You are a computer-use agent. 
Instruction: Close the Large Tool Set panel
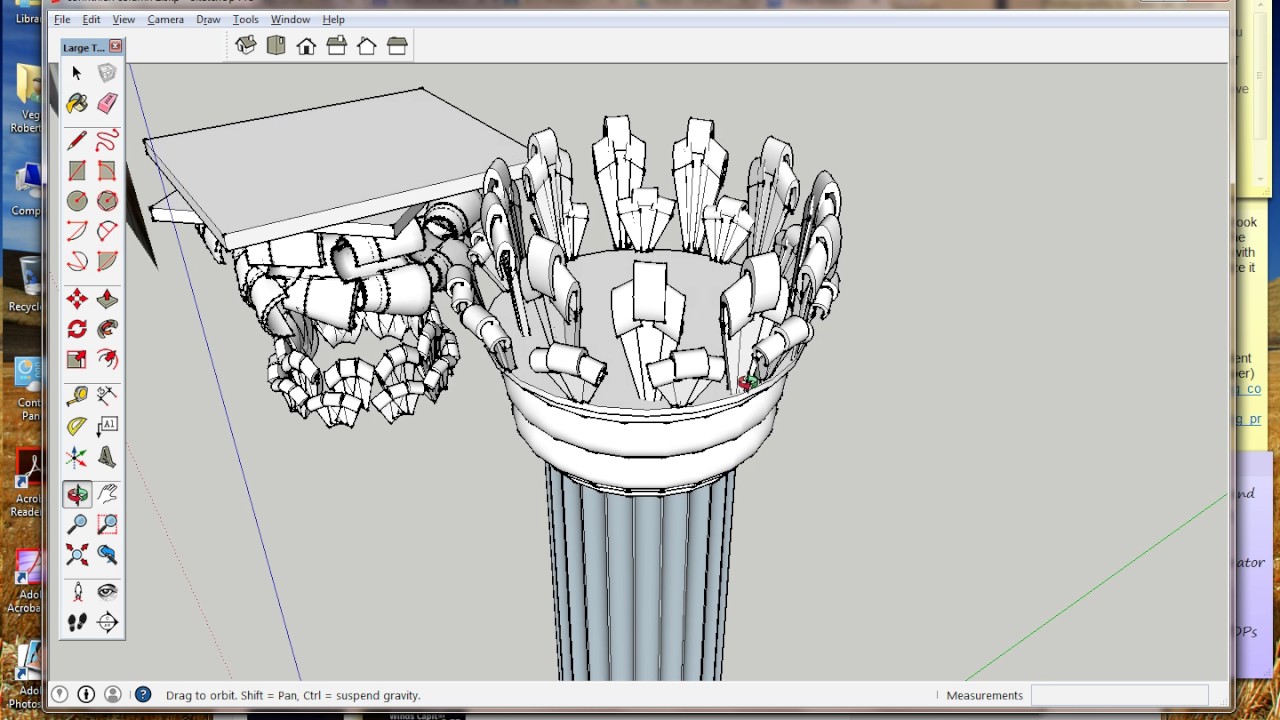click(116, 47)
